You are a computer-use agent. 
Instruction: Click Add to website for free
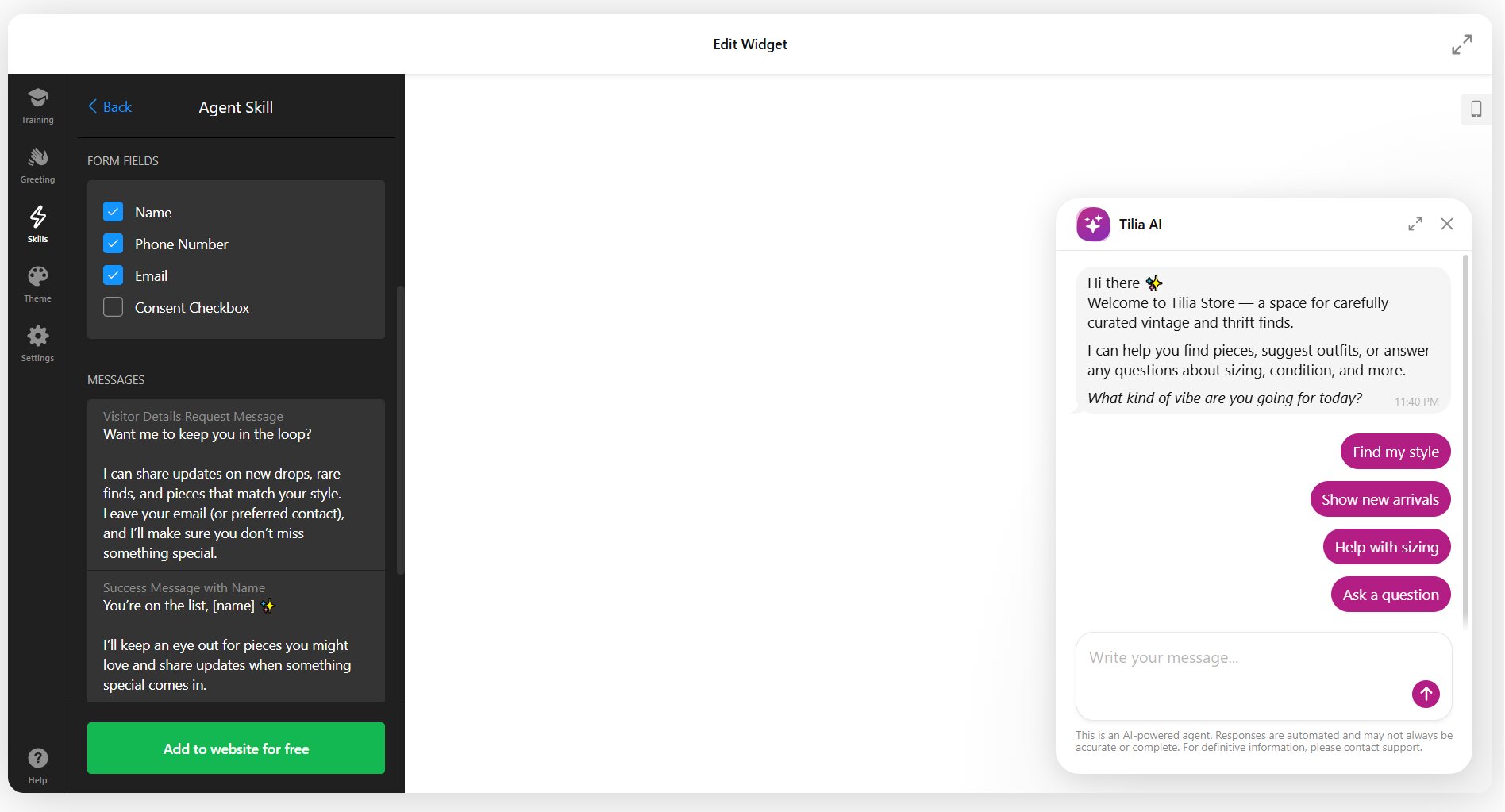[x=235, y=748]
